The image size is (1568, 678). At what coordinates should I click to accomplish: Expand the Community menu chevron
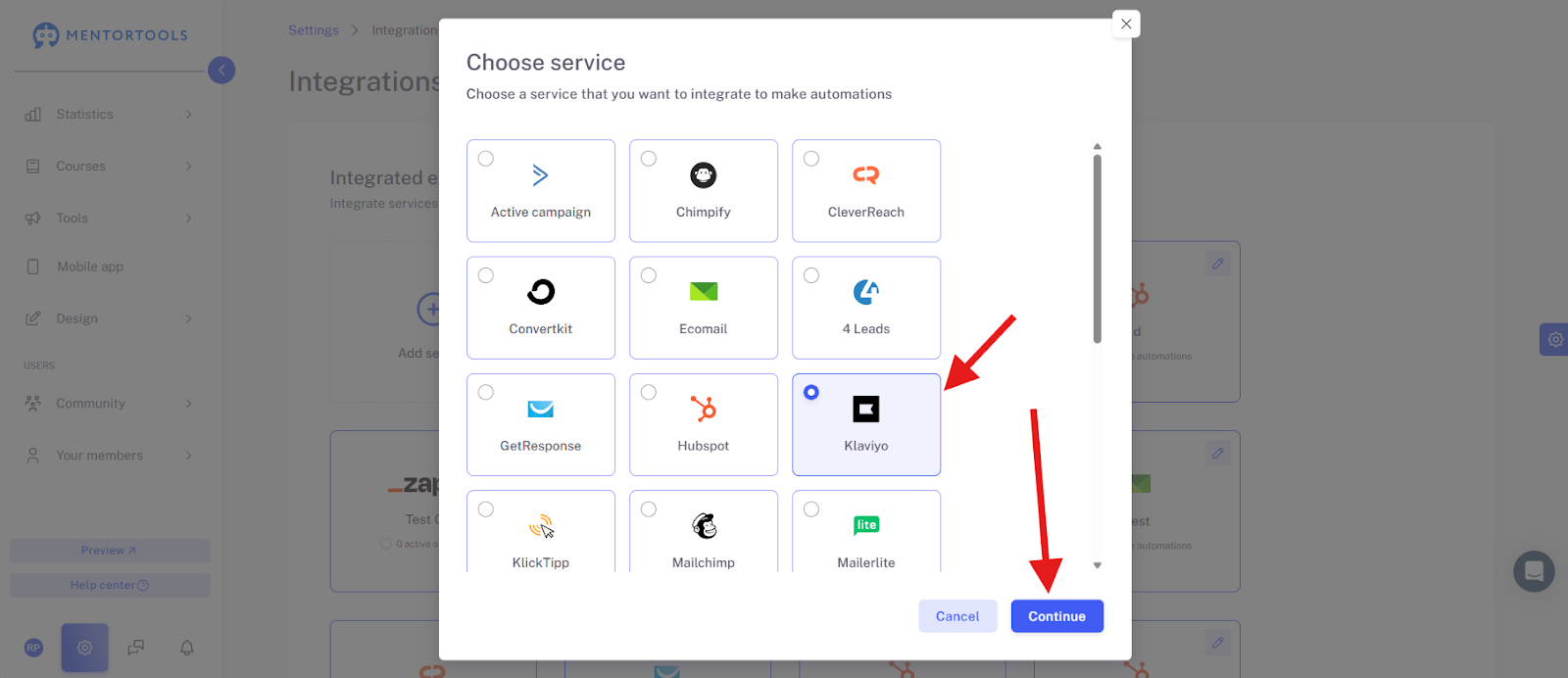coord(189,403)
